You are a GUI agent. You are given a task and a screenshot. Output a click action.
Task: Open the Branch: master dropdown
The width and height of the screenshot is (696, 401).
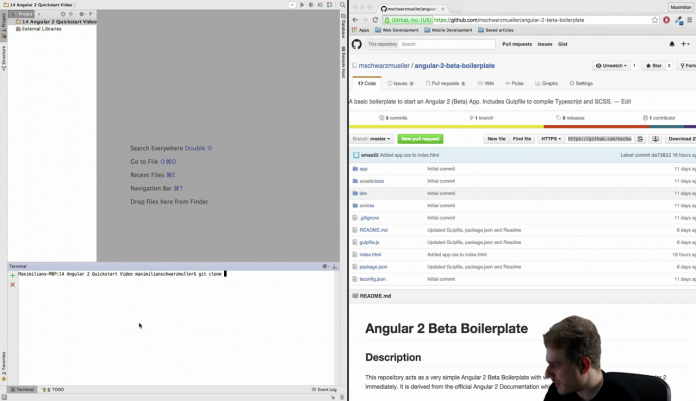tap(372, 139)
